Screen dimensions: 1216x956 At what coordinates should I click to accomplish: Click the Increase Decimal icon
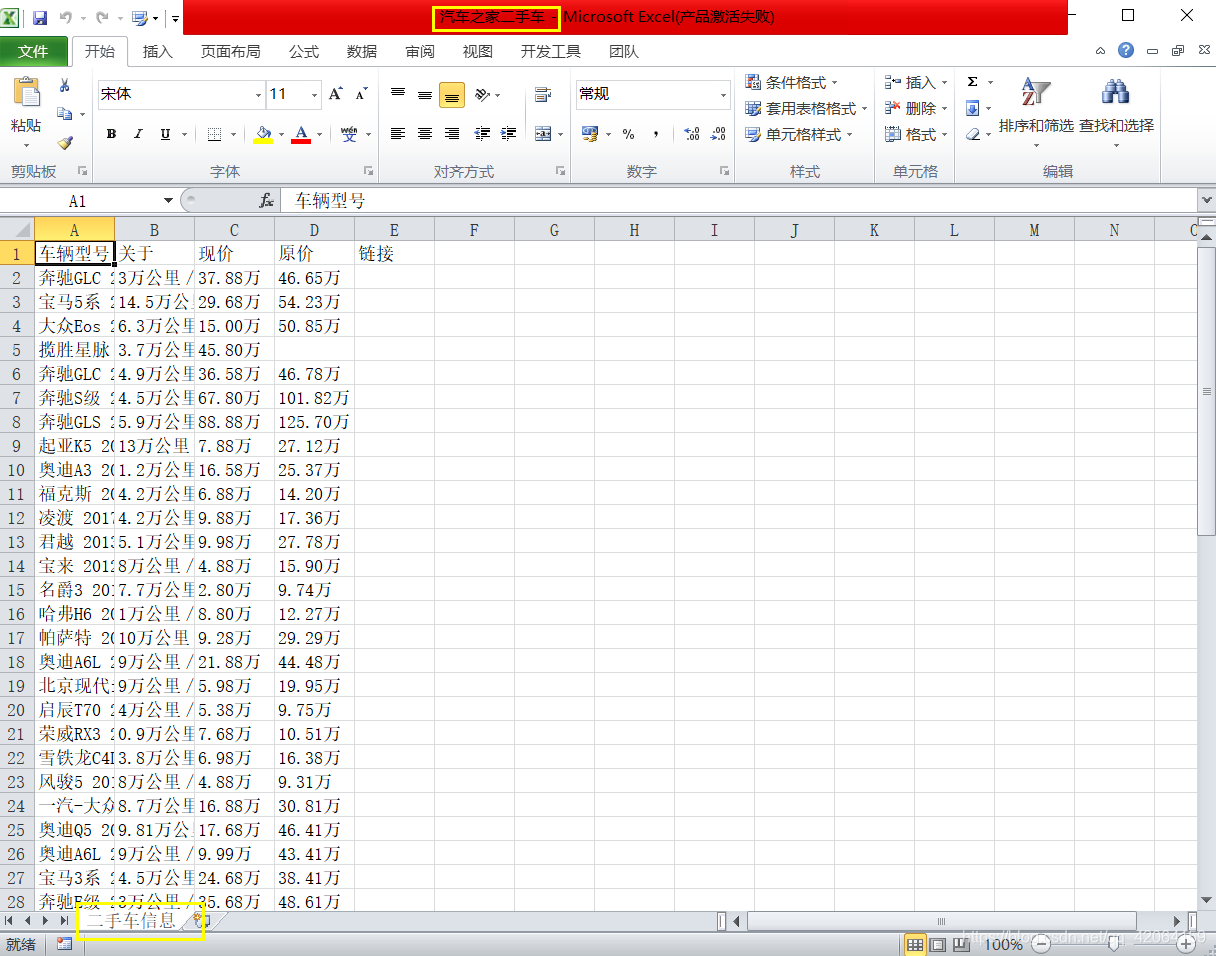click(x=691, y=134)
